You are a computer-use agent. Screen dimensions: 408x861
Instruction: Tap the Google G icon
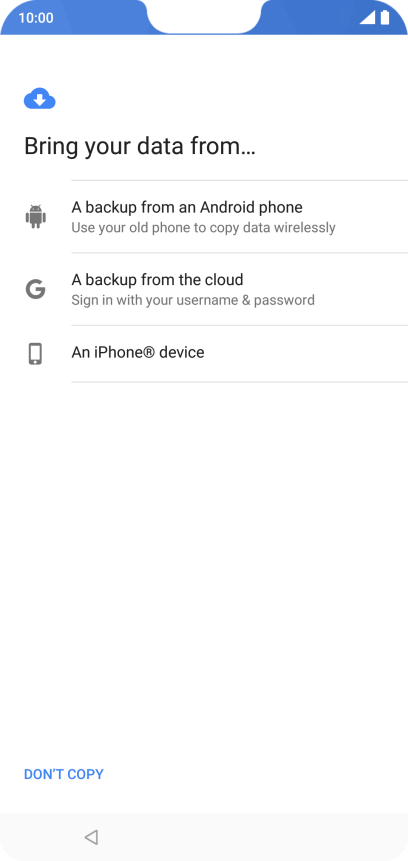pos(36,289)
